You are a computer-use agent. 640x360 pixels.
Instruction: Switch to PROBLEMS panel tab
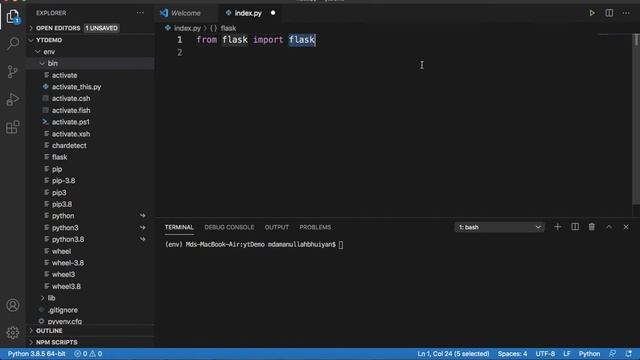[315, 227]
